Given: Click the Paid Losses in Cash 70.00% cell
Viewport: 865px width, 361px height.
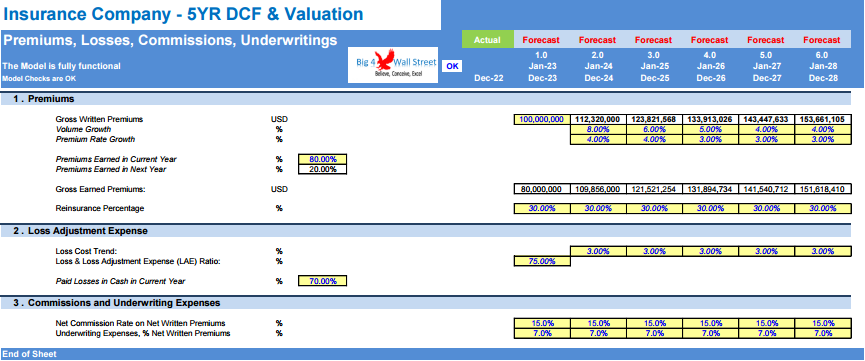Looking at the screenshot, I should (322, 281).
